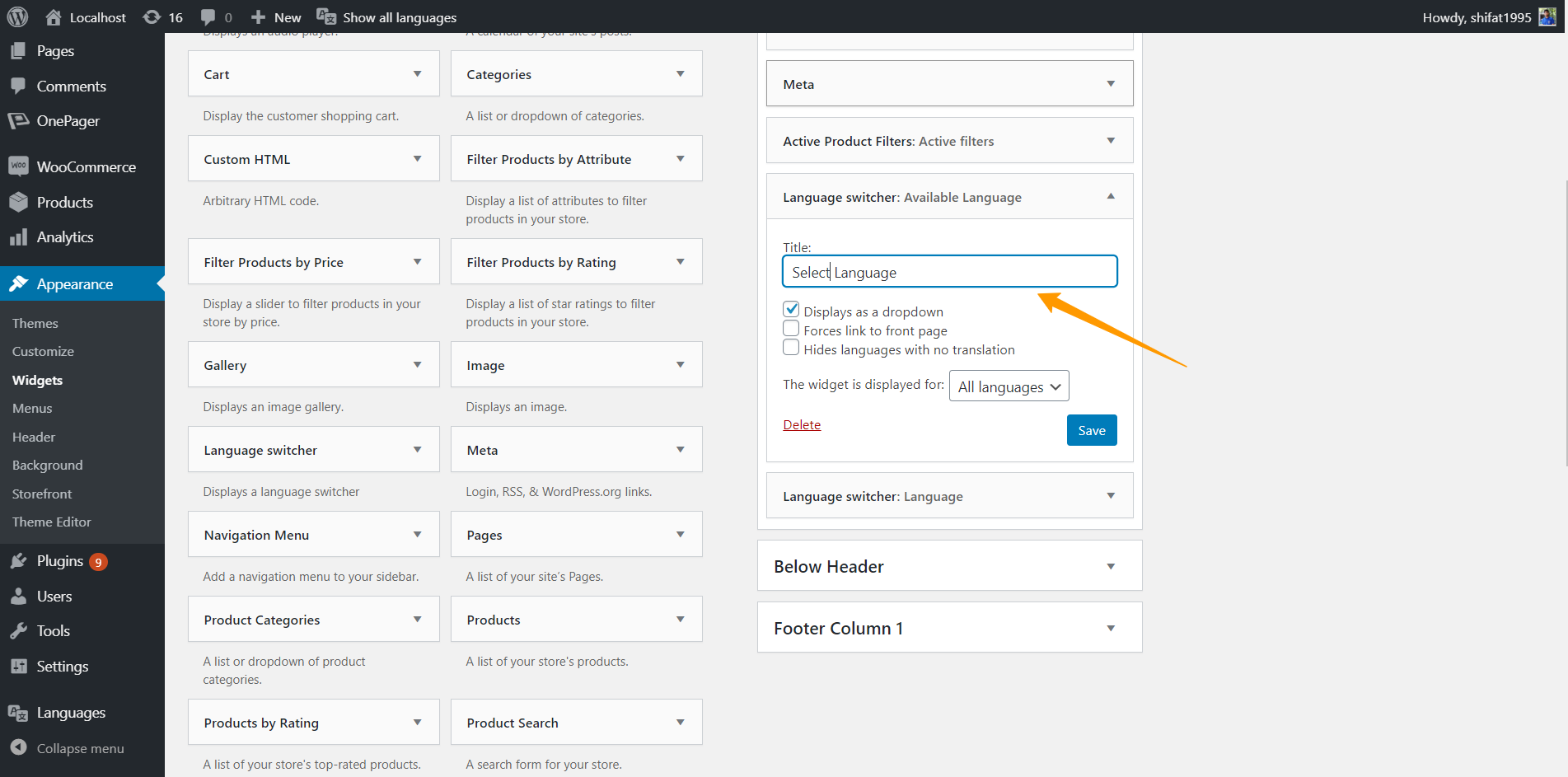The height and width of the screenshot is (777, 1568).
Task: Open the 16 pending updates icon
Action: pos(152,17)
